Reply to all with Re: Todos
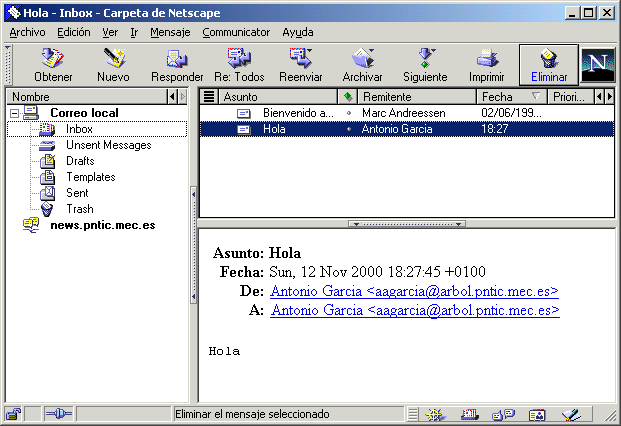The height and width of the screenshot is (426, 621). [239, 65]
